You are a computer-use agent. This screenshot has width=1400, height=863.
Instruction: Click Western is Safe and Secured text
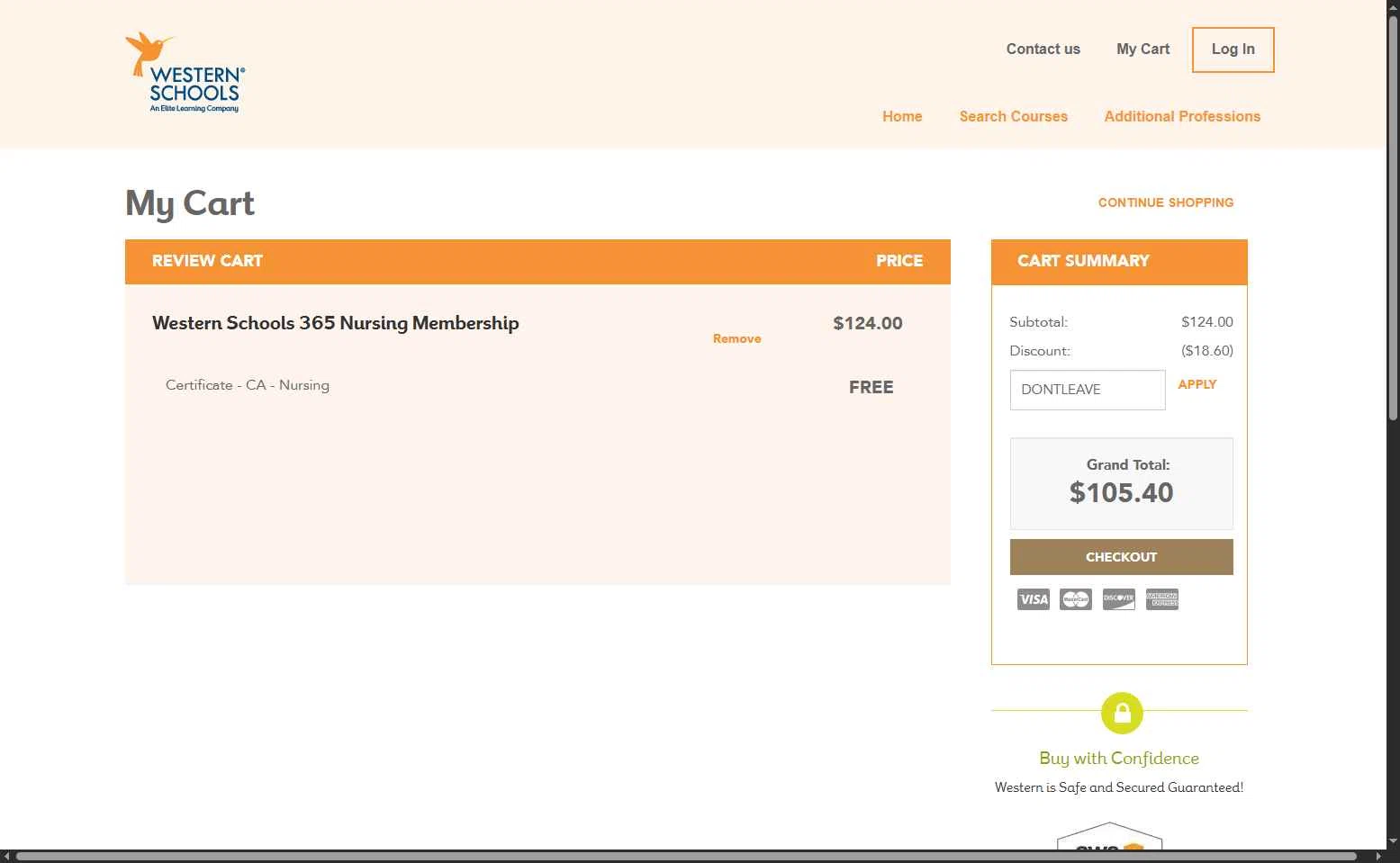click(1119, 787)
